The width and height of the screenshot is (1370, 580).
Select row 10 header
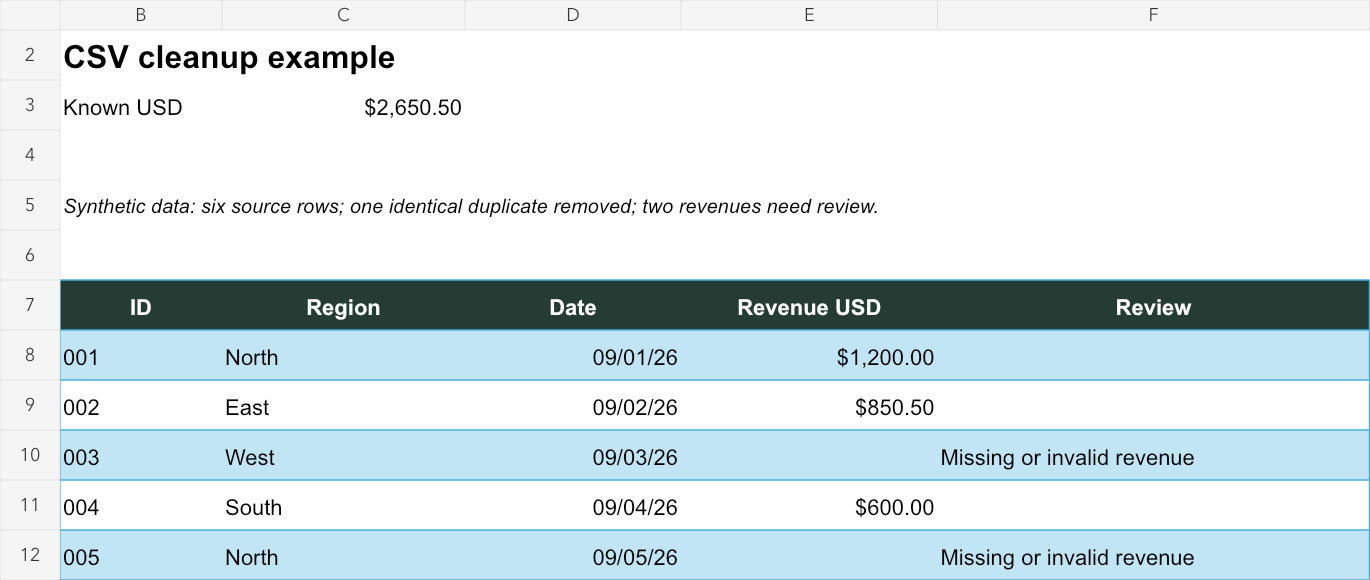click(30, 455)
